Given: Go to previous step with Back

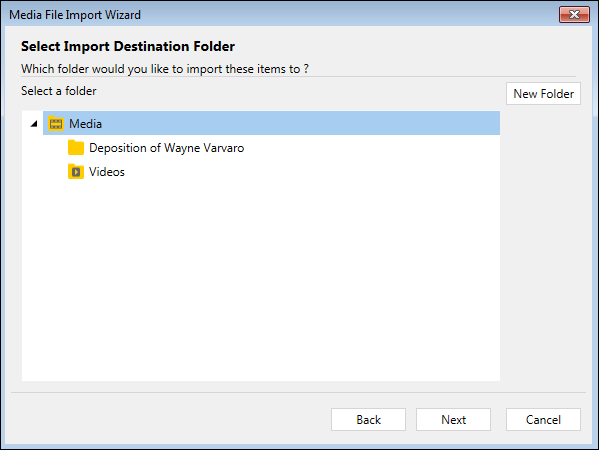Looking at the screenshot, I should (x=368, y=419).
